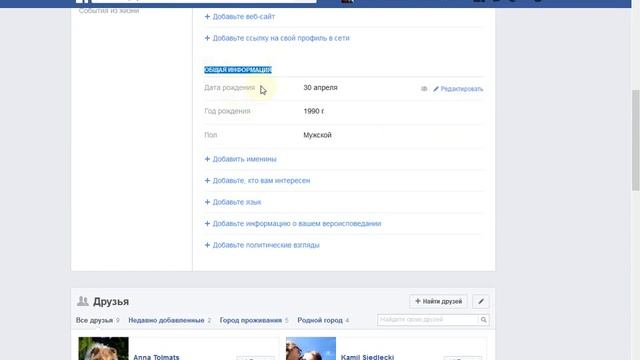
Task: Click the Добавить именины link
Action: point(244,159)
